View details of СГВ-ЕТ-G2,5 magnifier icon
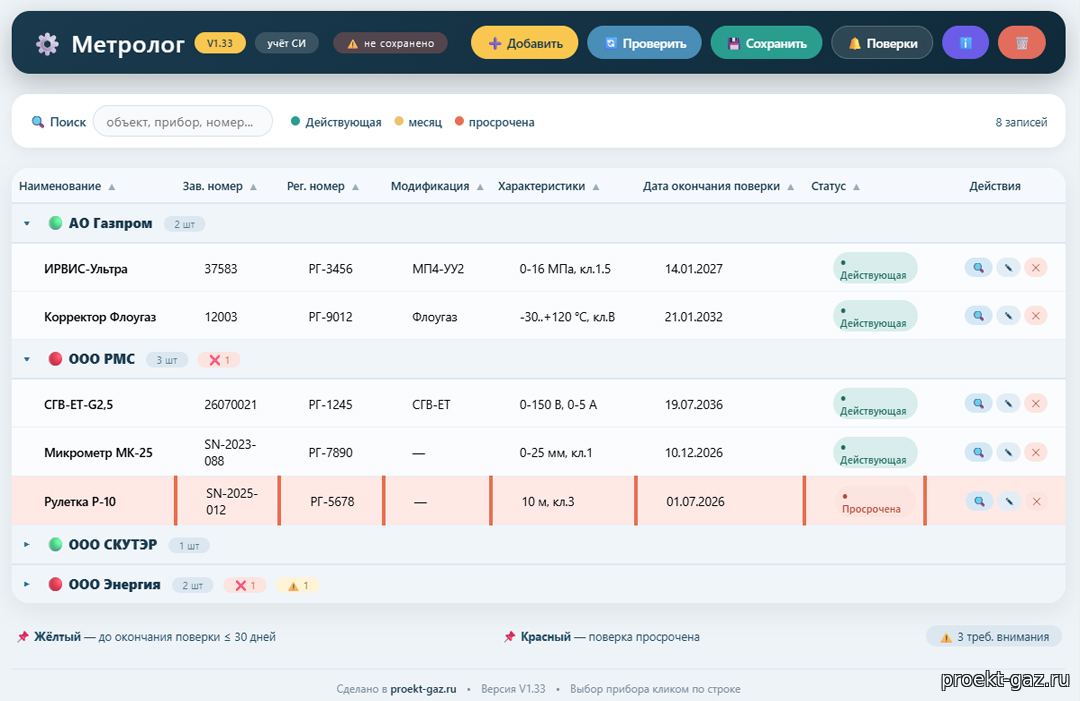The image size is (1080, 701). [978, 404]
